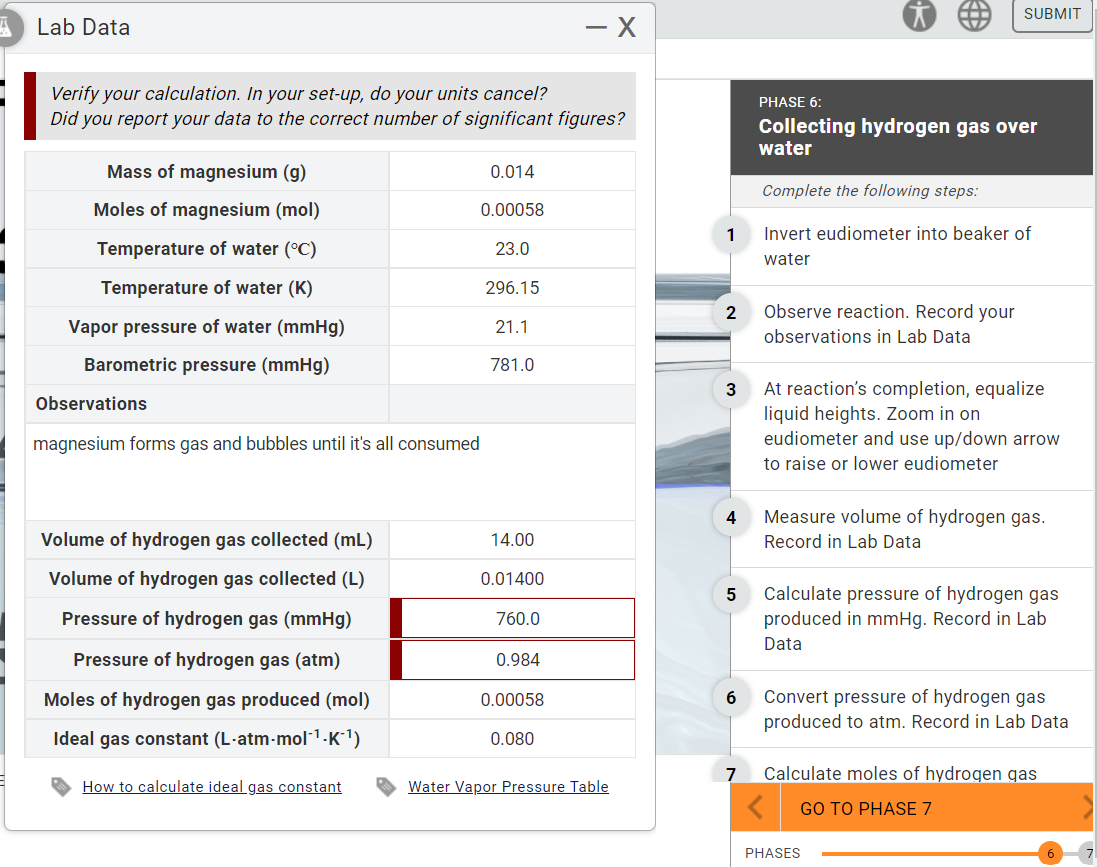1097x867 pixels.
Task: Select the Mass of magnesium value cell
Action: [512, 170]
